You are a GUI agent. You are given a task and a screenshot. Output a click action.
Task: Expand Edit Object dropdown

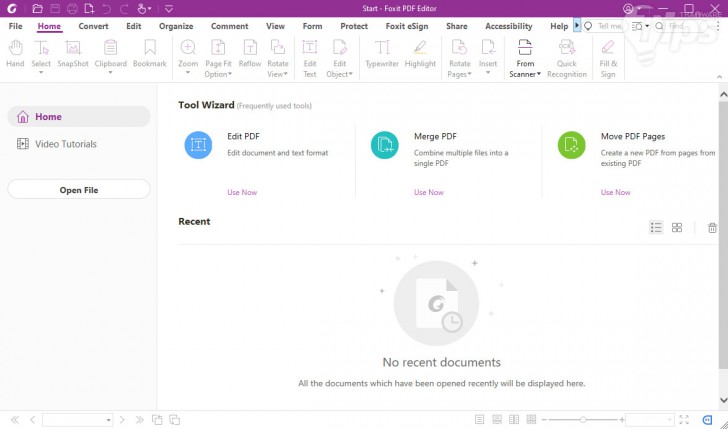coord(351,74)
